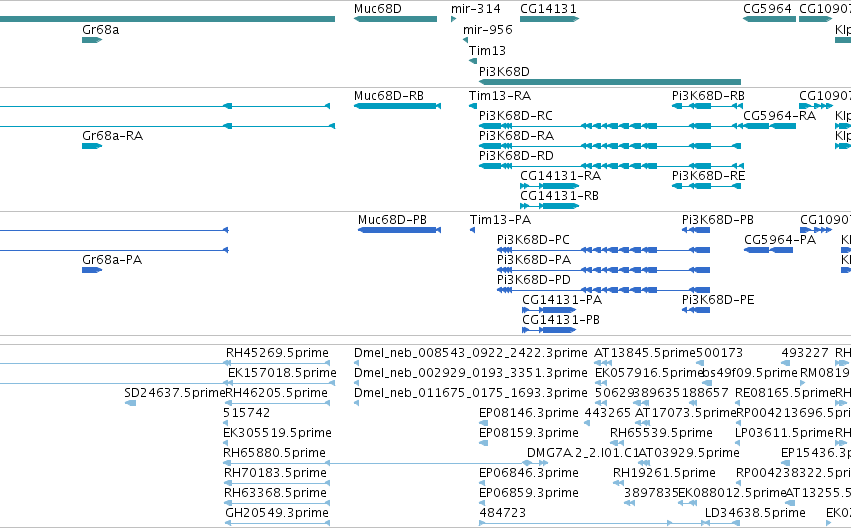Select the EK057916.5prime EST label
Image resolution: width=851 pixels, height=528 pixels.
[x=649, y=373]
